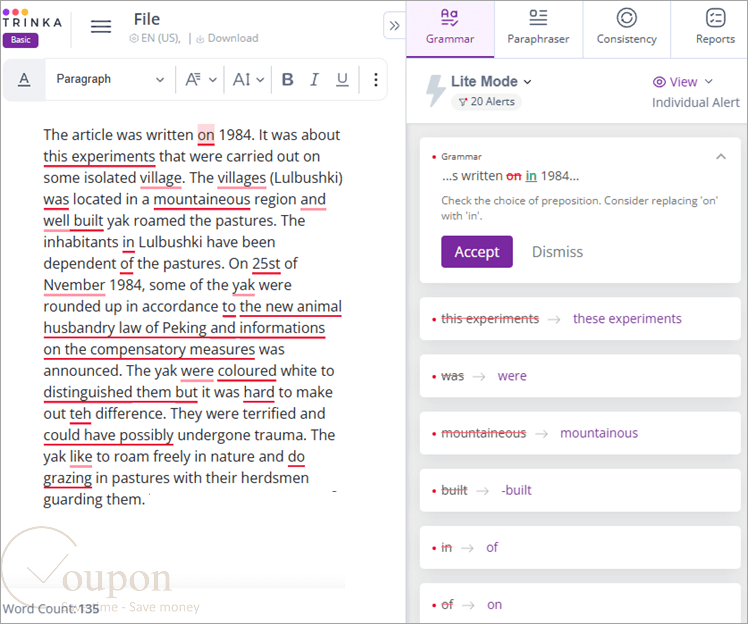Click the underlined word 'informations'
This screenshot has height=624, width=748.
click(x=282, y=328)
